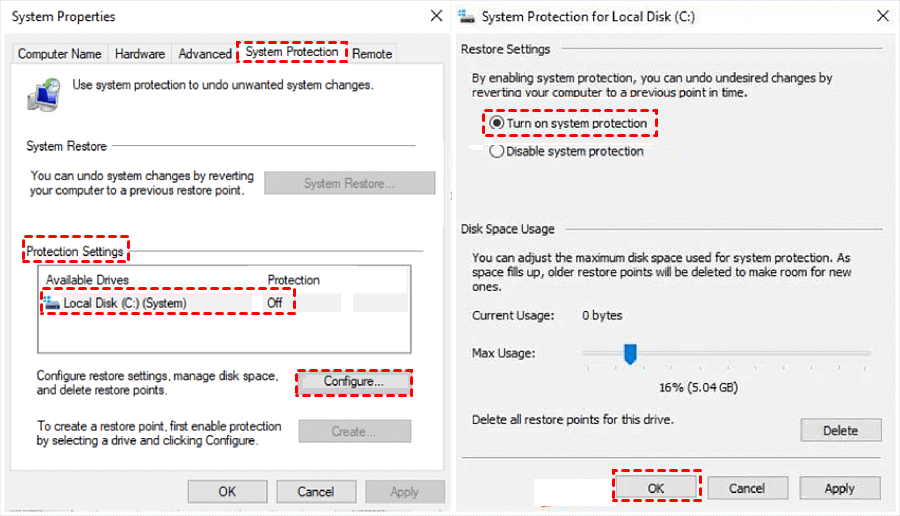Click the Configure... button

354,382
